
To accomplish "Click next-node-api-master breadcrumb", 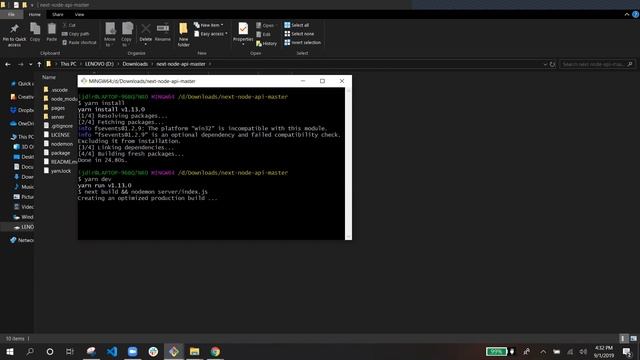I will tap(181, 64).
